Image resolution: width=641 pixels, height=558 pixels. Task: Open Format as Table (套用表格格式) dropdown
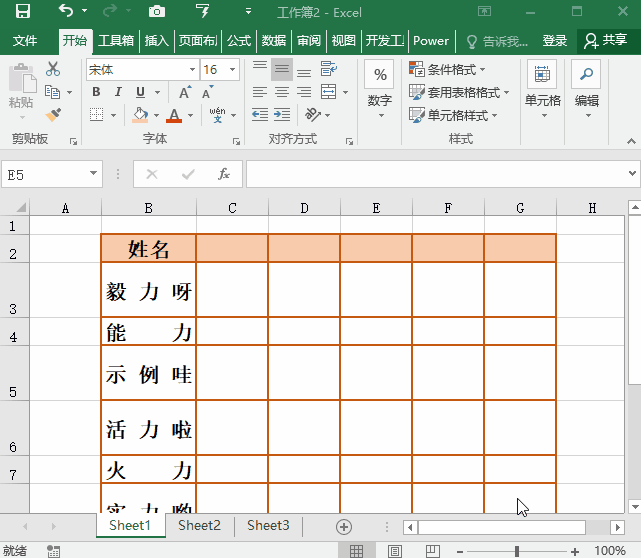459,92
